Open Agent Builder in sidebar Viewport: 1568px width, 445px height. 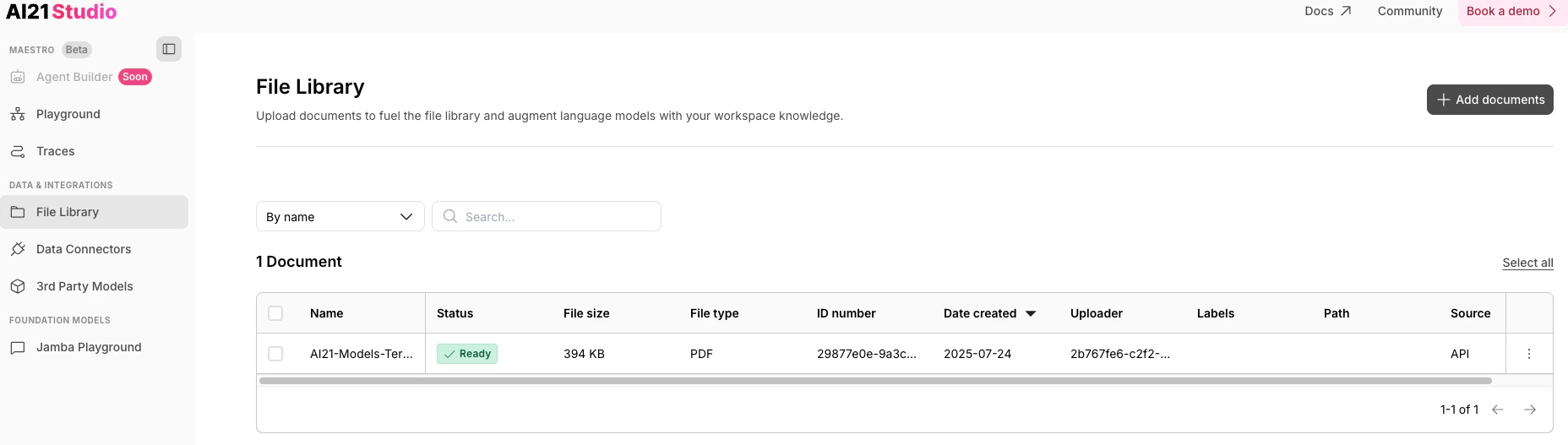click(74, 77)
